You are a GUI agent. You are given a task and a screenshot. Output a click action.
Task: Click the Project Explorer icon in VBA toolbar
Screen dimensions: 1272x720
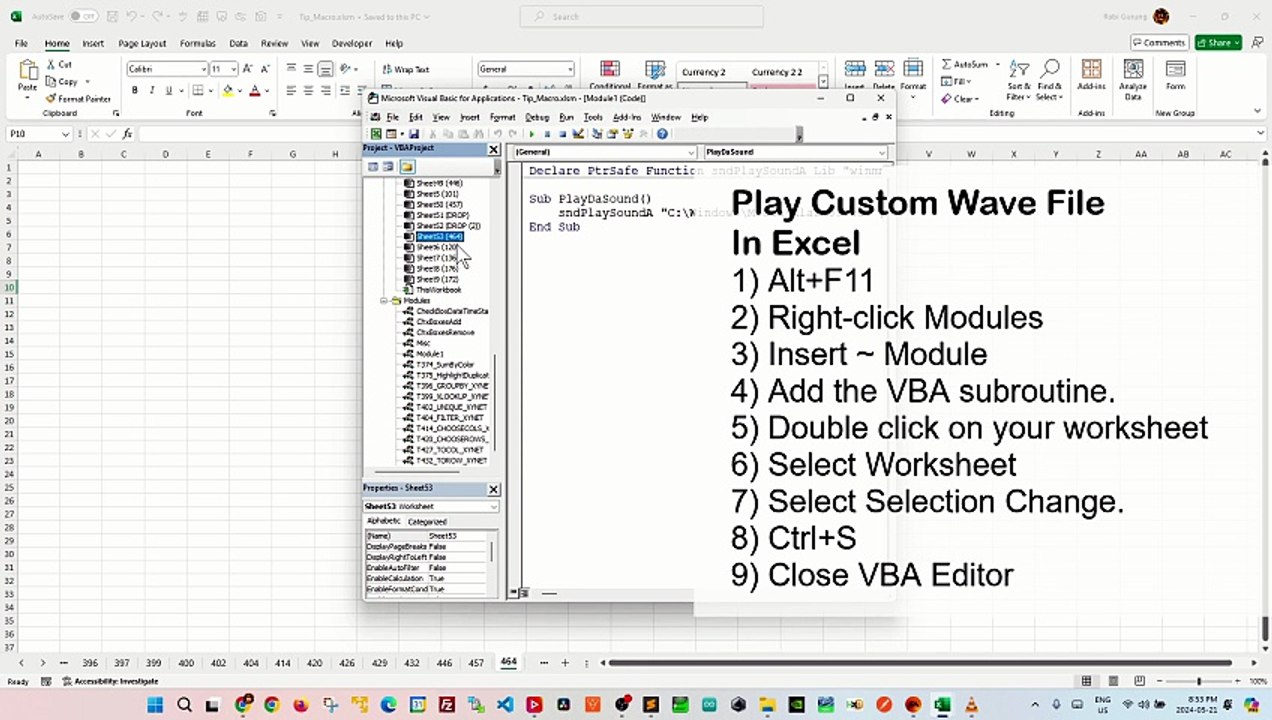click(597, 134)
